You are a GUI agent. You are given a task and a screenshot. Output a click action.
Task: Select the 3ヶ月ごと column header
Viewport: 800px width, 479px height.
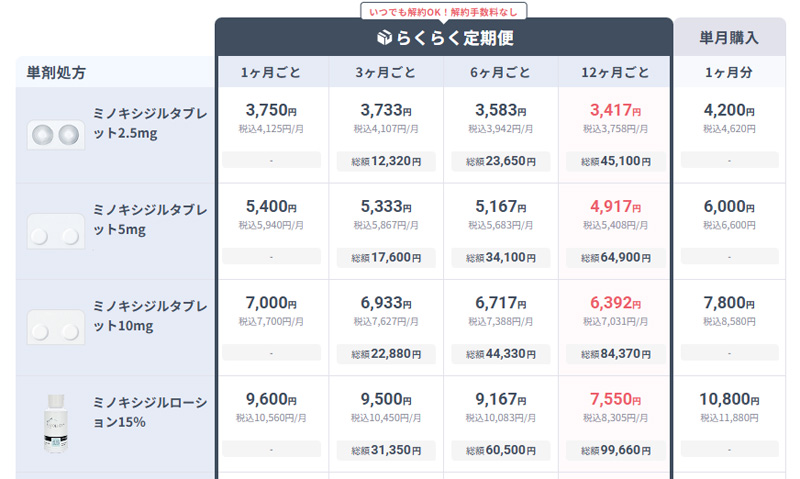[x=386, y=72]
